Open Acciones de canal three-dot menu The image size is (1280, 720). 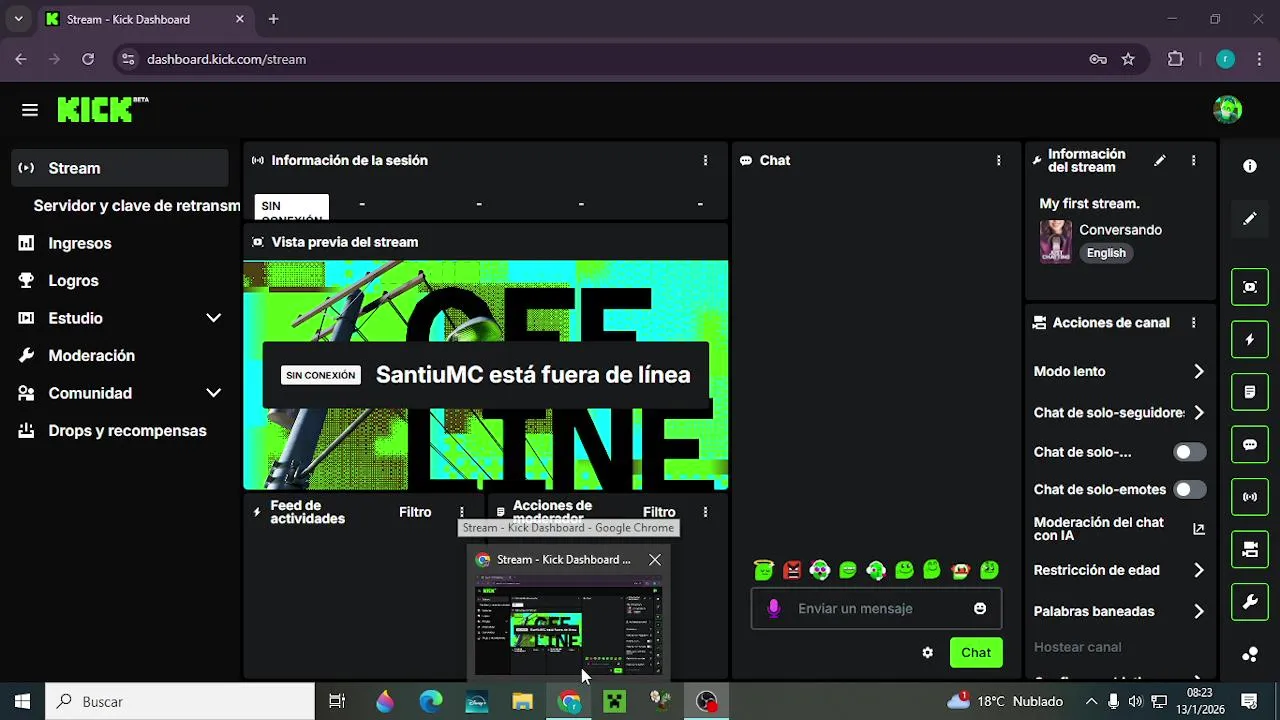(1193, 323)
